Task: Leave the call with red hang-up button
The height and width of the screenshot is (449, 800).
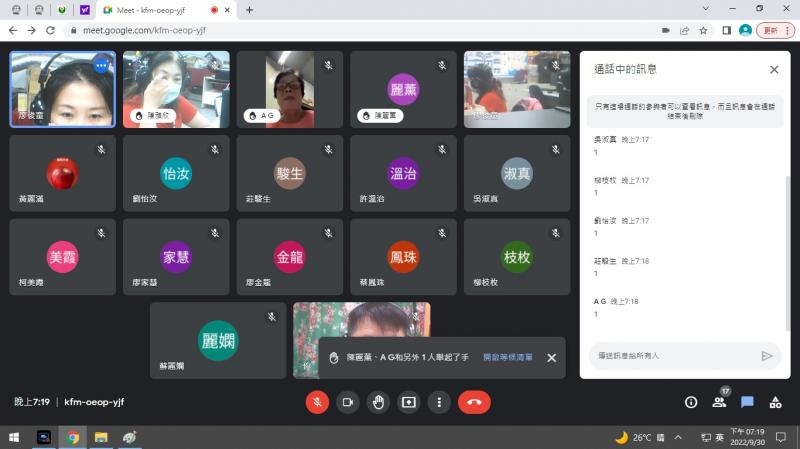Action: [x=474, y=402]
